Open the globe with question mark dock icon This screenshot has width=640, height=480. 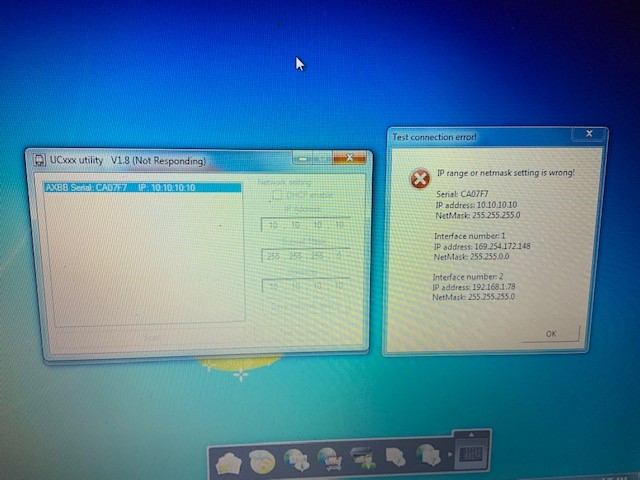[429, 460]
